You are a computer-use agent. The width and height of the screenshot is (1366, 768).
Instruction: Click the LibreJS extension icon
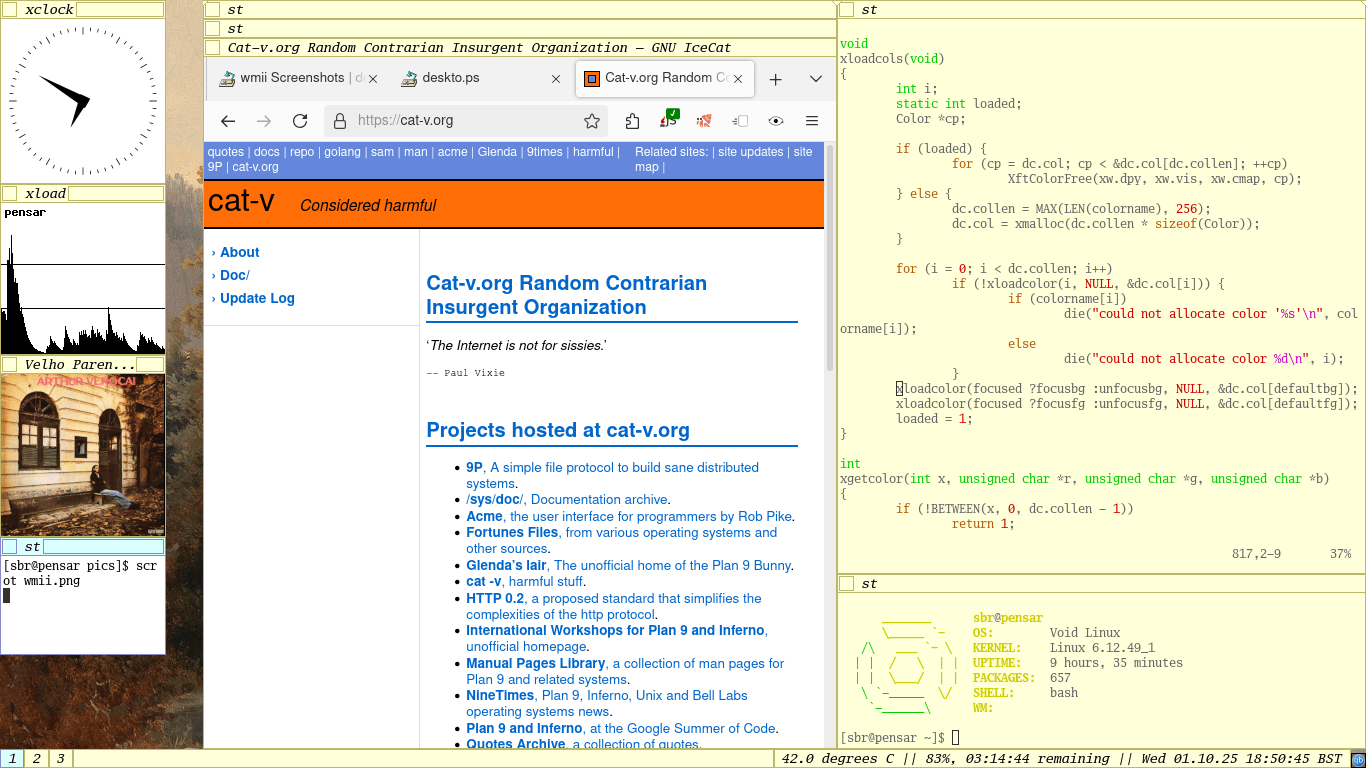668,121
